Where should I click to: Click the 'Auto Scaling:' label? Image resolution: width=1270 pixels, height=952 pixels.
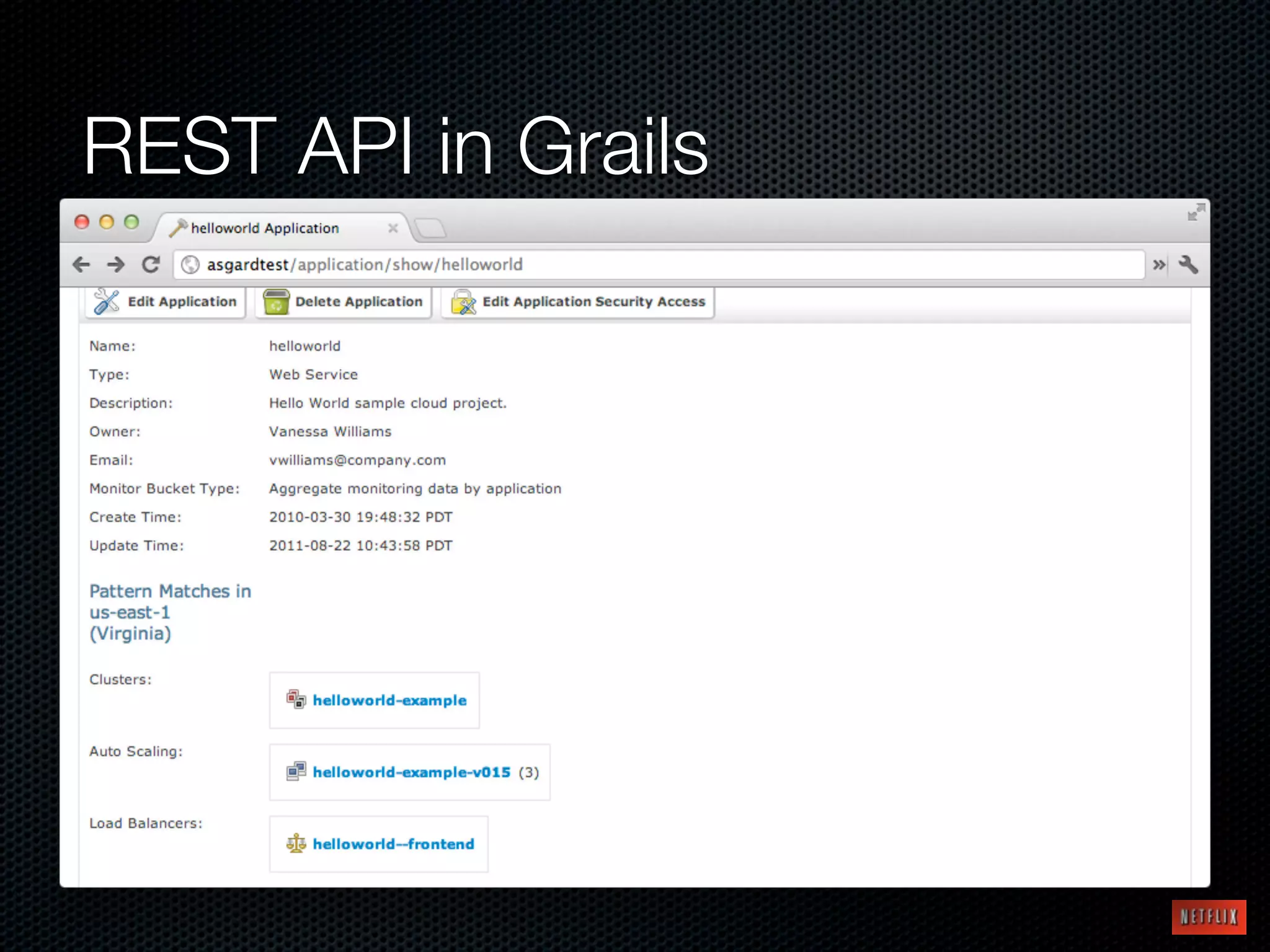(x=136, y=751)
